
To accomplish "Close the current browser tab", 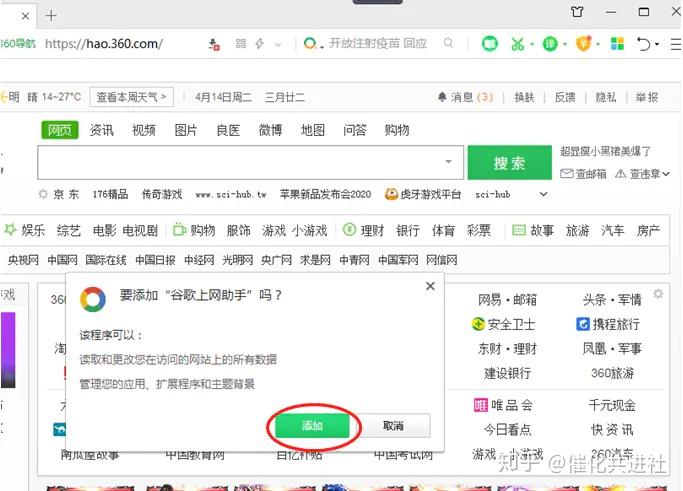I will pyautogui.click(x=26, y=16).
